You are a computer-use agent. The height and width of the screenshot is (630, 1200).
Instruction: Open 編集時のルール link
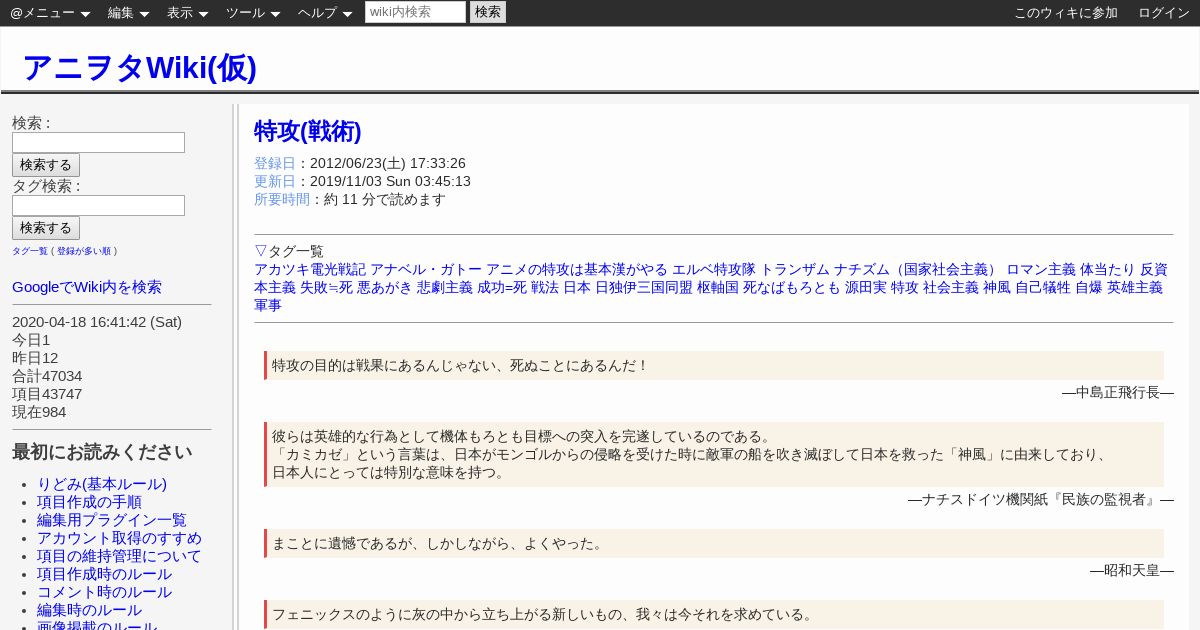(x=89, y=610)
